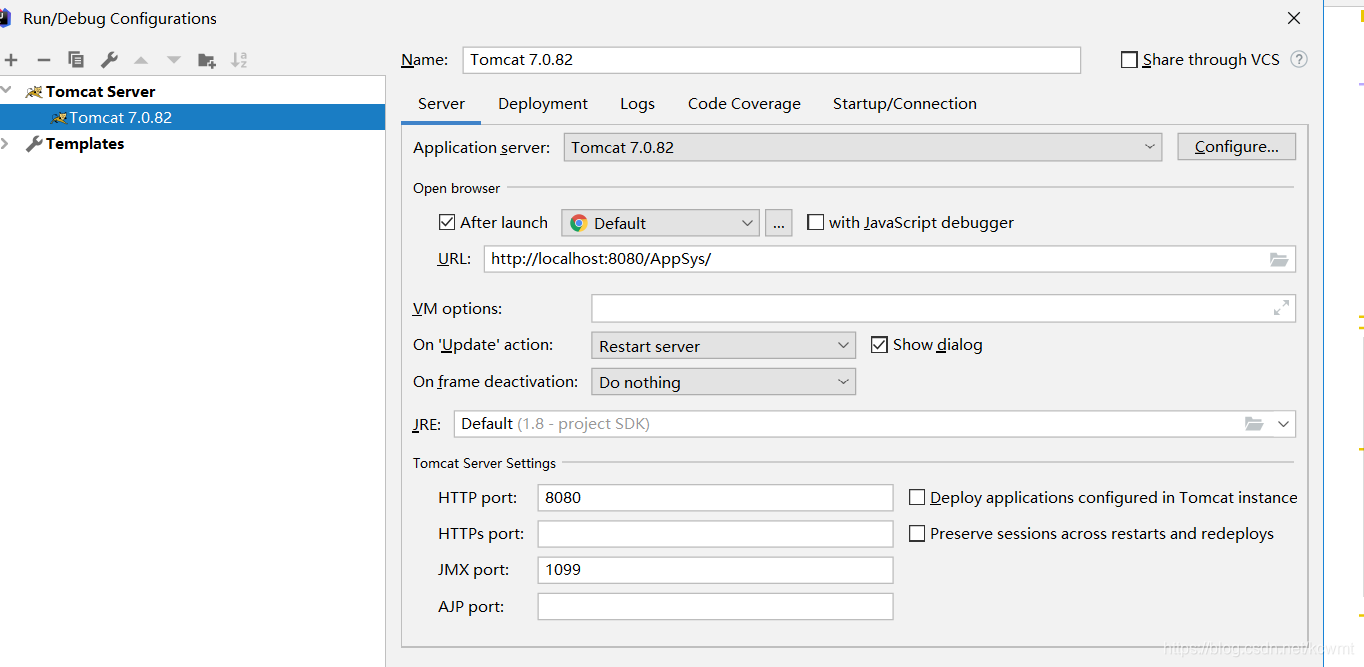Switch to the Deployment tab
Image resolution: width=1364 pixels, height=667 pixels.
(x=543, y=104)
